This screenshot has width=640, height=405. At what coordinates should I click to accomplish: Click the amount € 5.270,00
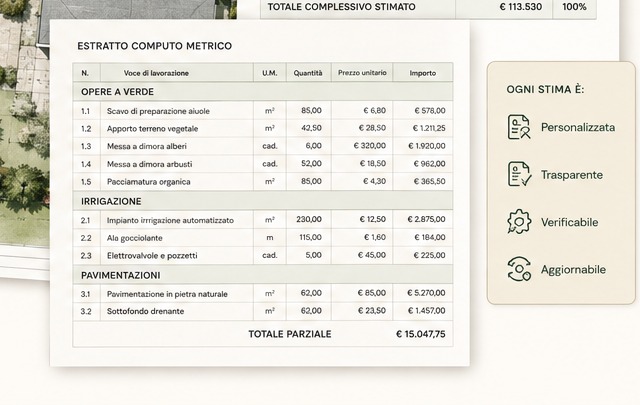[427, 293]
